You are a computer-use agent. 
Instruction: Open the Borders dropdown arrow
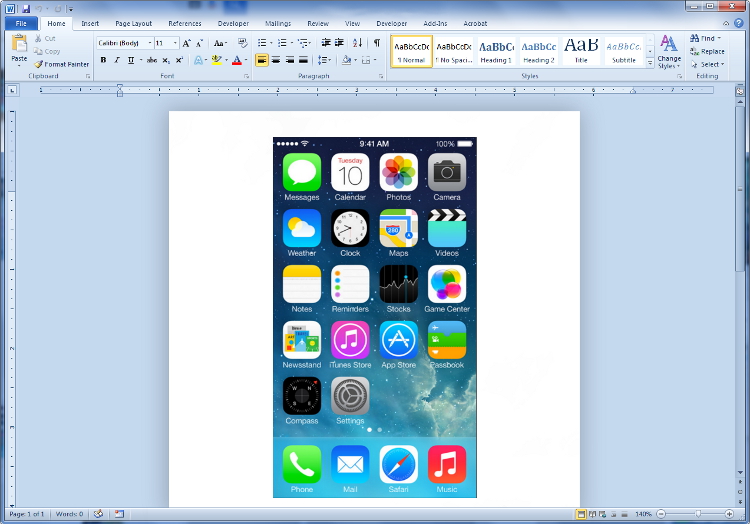pos(375,60)
